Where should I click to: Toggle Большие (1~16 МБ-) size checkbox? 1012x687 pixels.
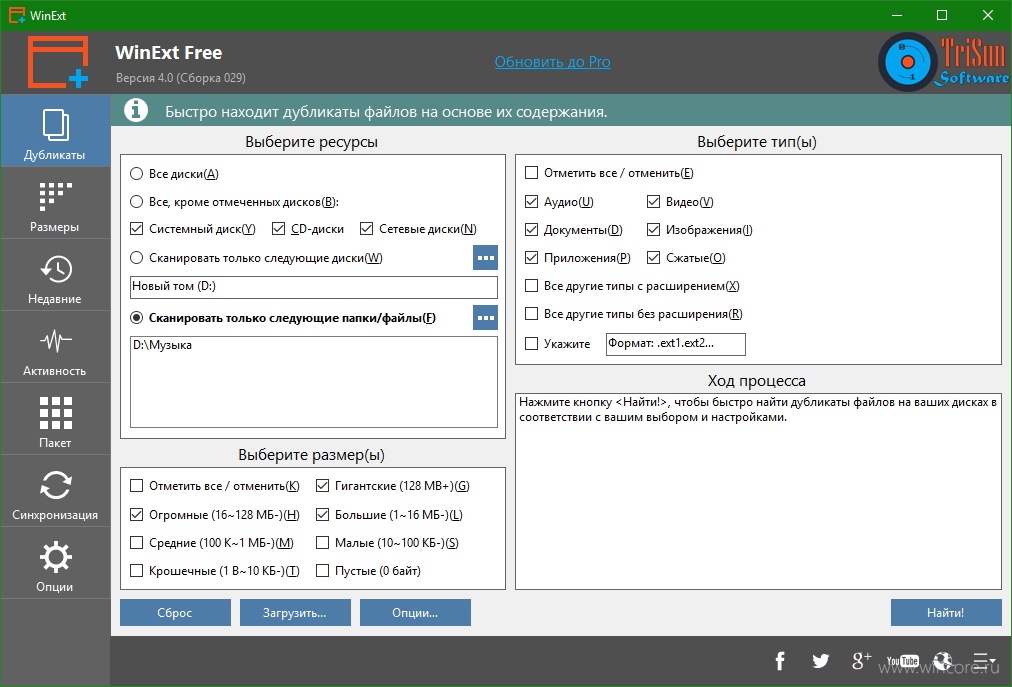pyautogui.click(x=389, y=515)
